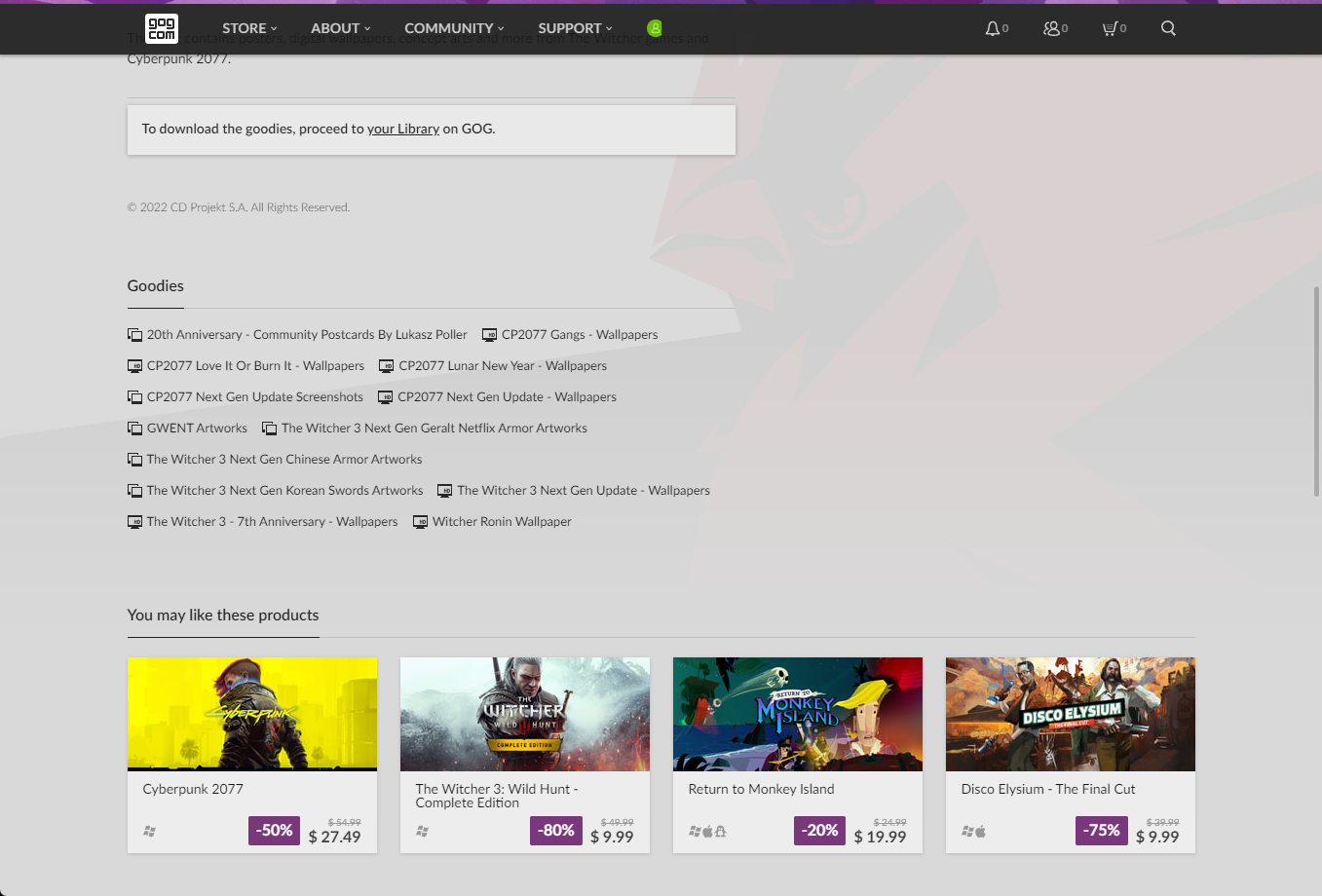
Task: Open the notifications bell
Action: pyautogui.click(x=992, y=28)
